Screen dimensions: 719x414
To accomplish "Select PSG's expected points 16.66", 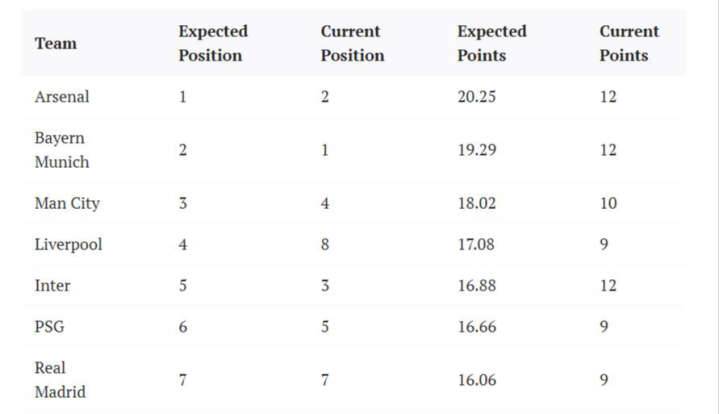I will coord(476,326).
